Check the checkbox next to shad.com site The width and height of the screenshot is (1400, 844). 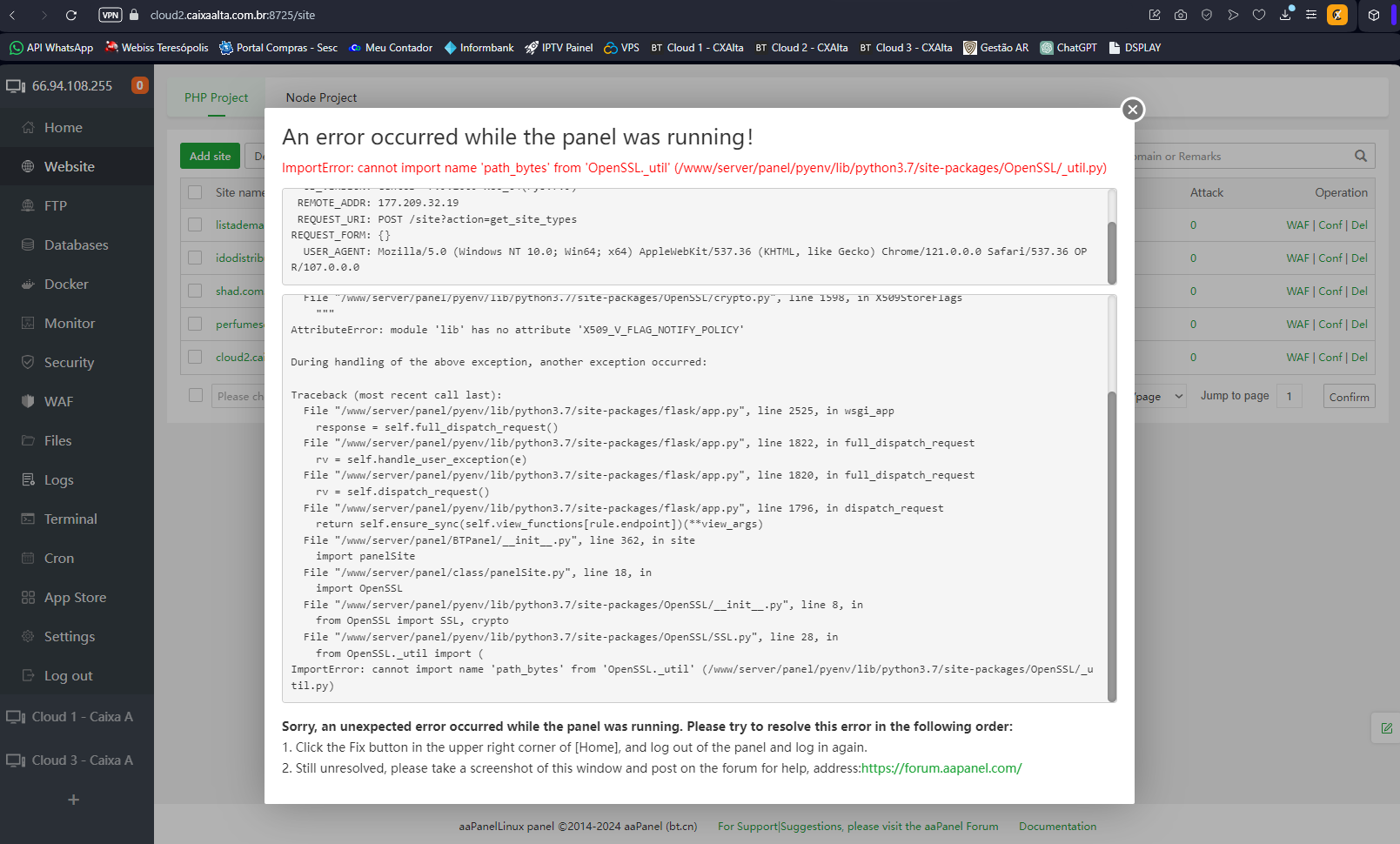(x=194, y=291)
